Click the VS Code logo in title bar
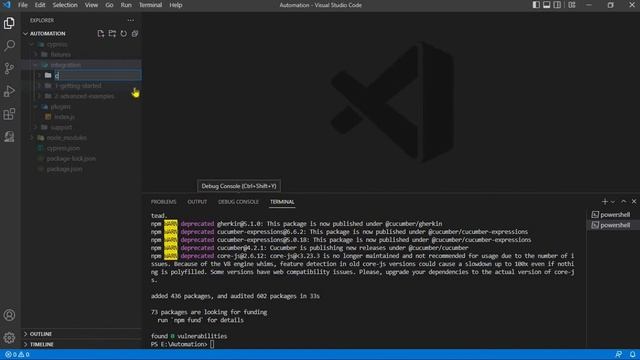The image size is (640, 360). (x=7, y=5)
